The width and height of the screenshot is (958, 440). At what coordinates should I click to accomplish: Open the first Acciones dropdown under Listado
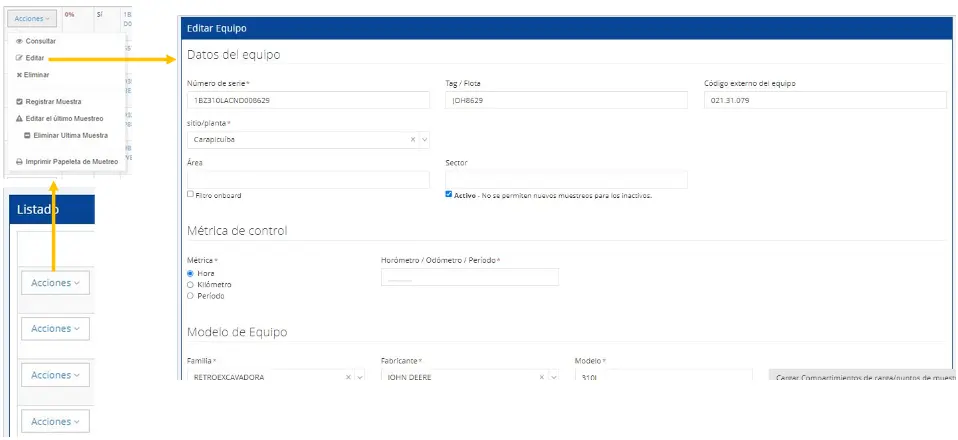pos(56,283)
